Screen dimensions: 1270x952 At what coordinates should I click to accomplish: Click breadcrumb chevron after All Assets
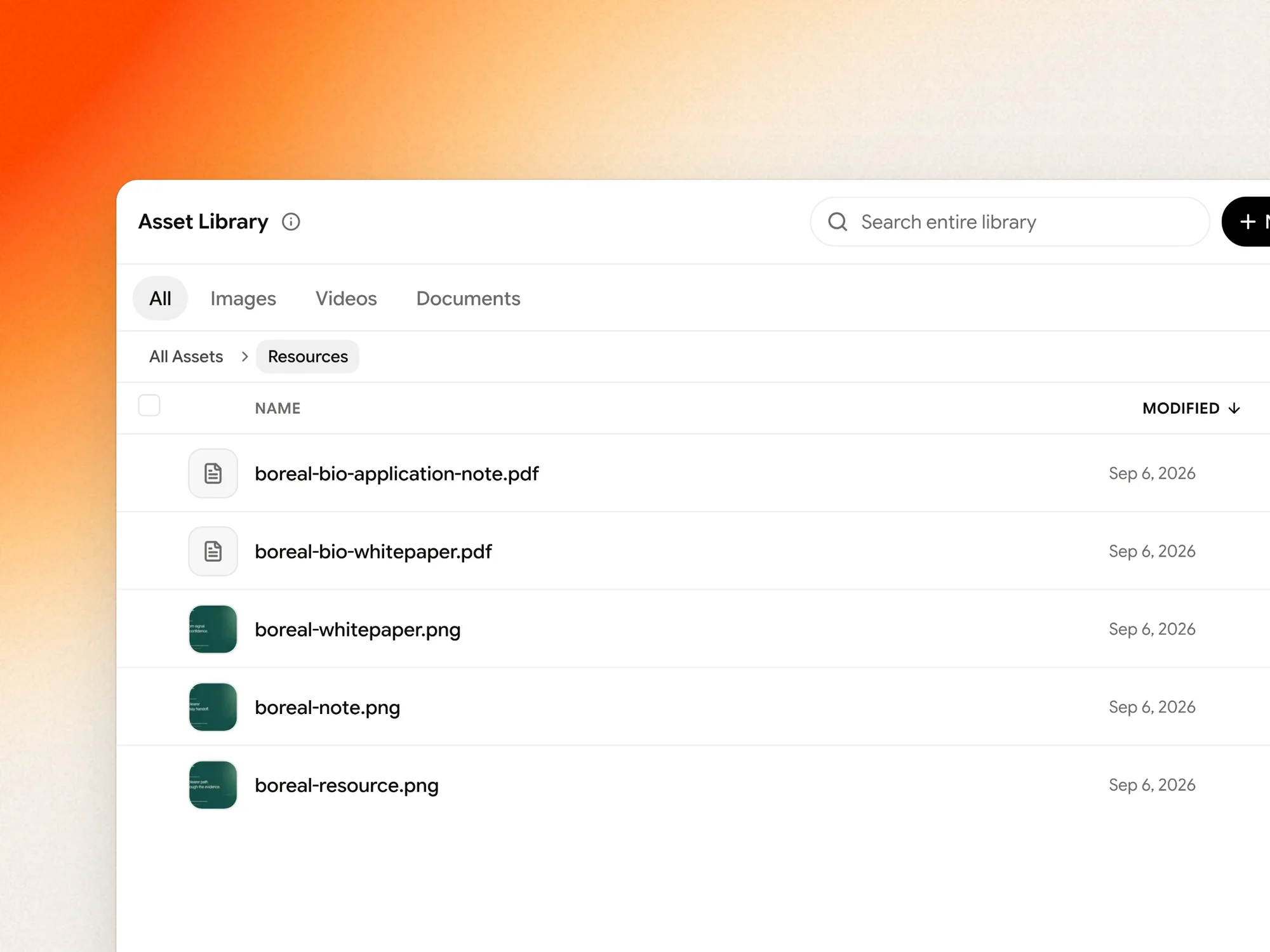tap(244, 357)
